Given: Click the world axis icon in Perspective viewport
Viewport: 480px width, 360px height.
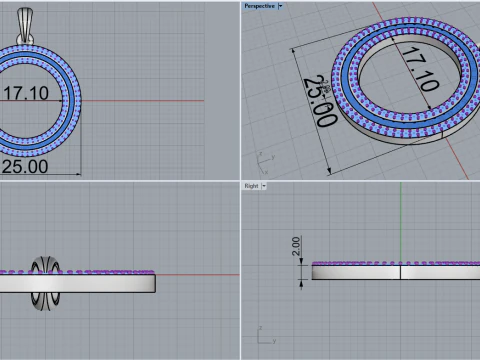Looking at the screenshot, I should point(266,163).
